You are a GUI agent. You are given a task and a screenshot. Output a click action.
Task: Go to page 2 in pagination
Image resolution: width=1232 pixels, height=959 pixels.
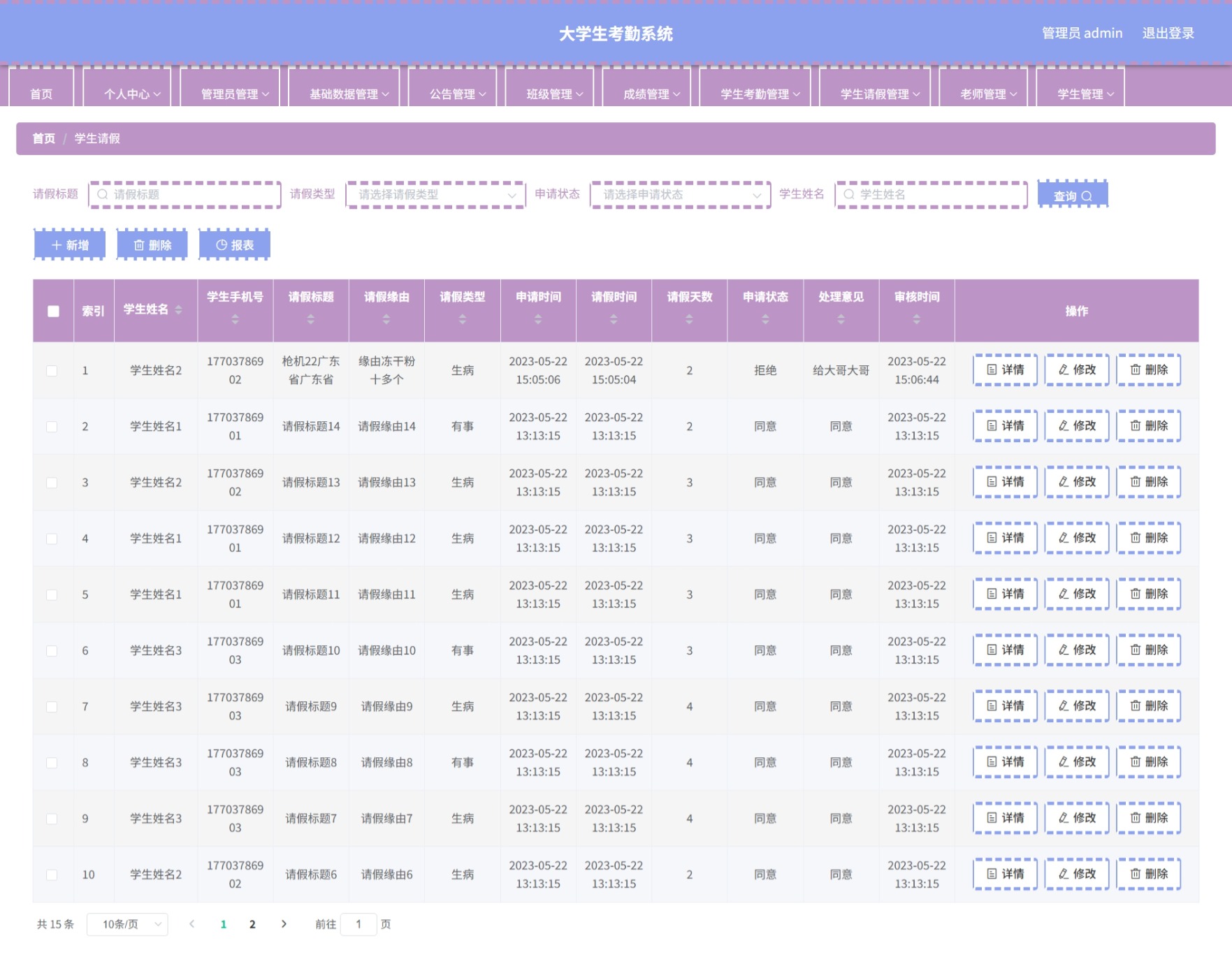pos(252,924)
